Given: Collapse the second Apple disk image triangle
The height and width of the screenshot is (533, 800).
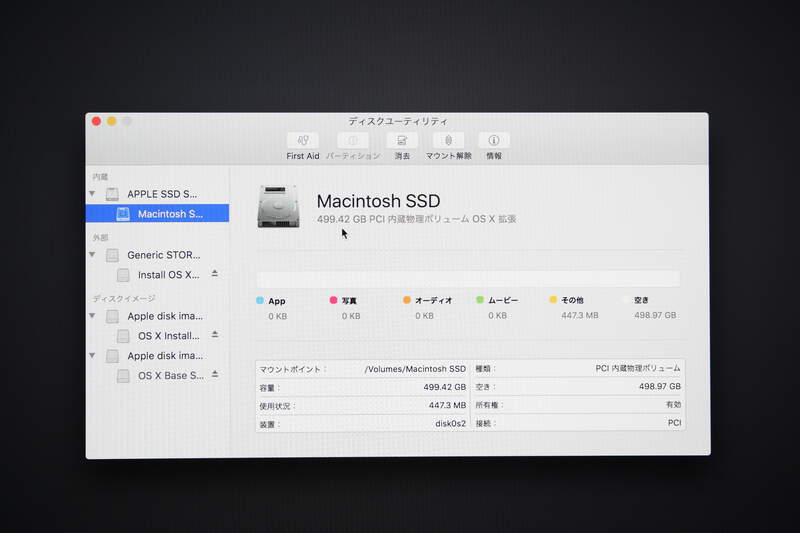Looking at the screenshot, I should 93,356.
